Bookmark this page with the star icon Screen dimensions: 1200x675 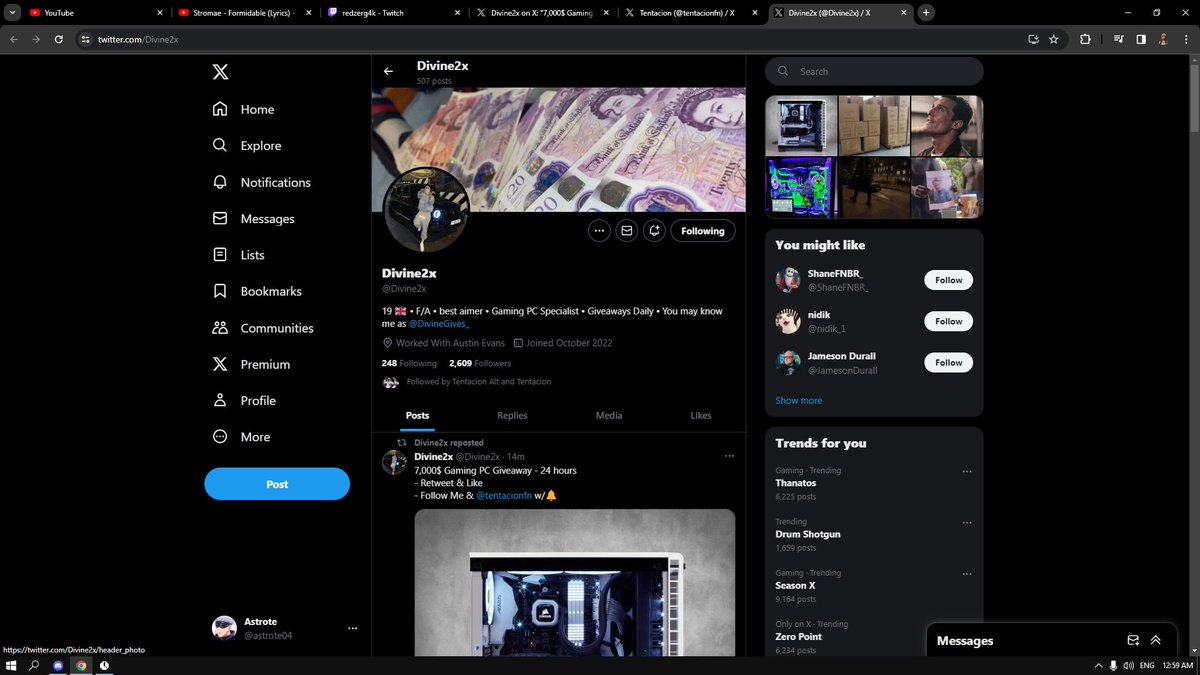1053,39
